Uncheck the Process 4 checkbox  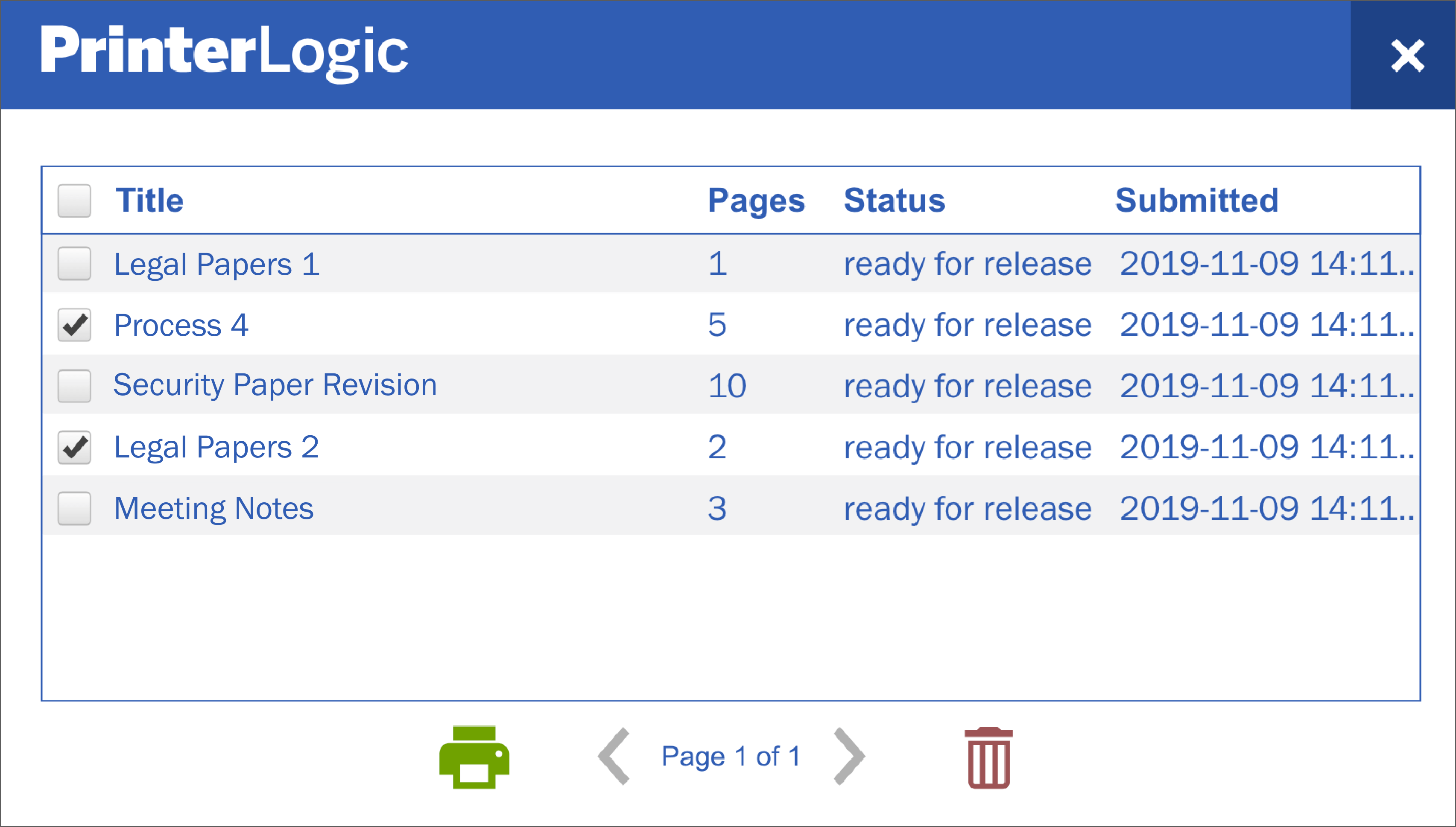point(74,325)
